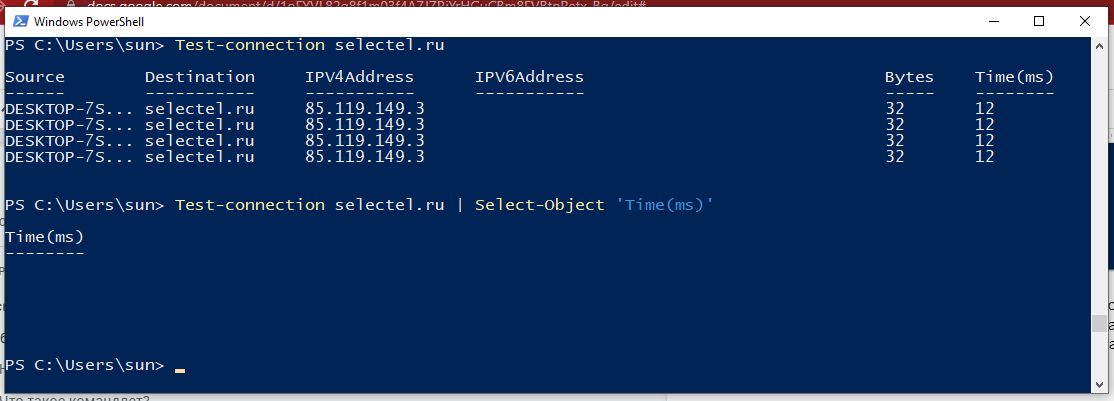1114x401 pixels.
Task: Click the first Test-connection command
Action: point(250,45)
